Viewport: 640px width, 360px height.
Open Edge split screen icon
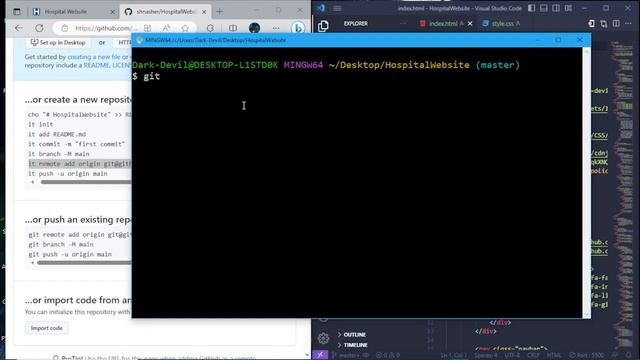pyautogui.click(x=233, y=28)
